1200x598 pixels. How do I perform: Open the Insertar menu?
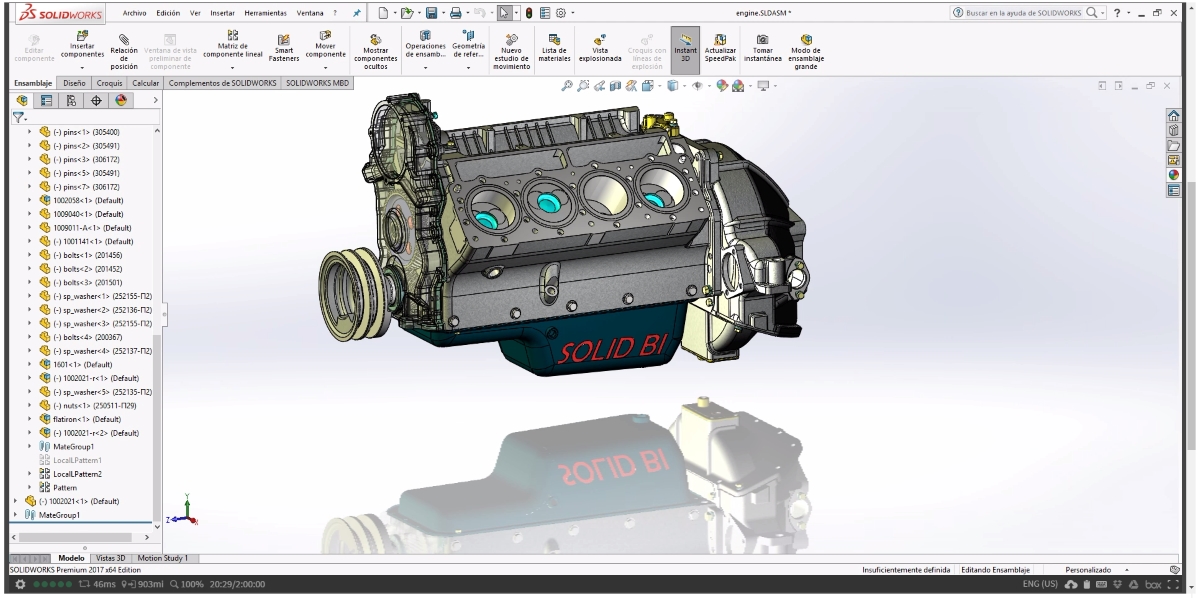pos(223,13)
